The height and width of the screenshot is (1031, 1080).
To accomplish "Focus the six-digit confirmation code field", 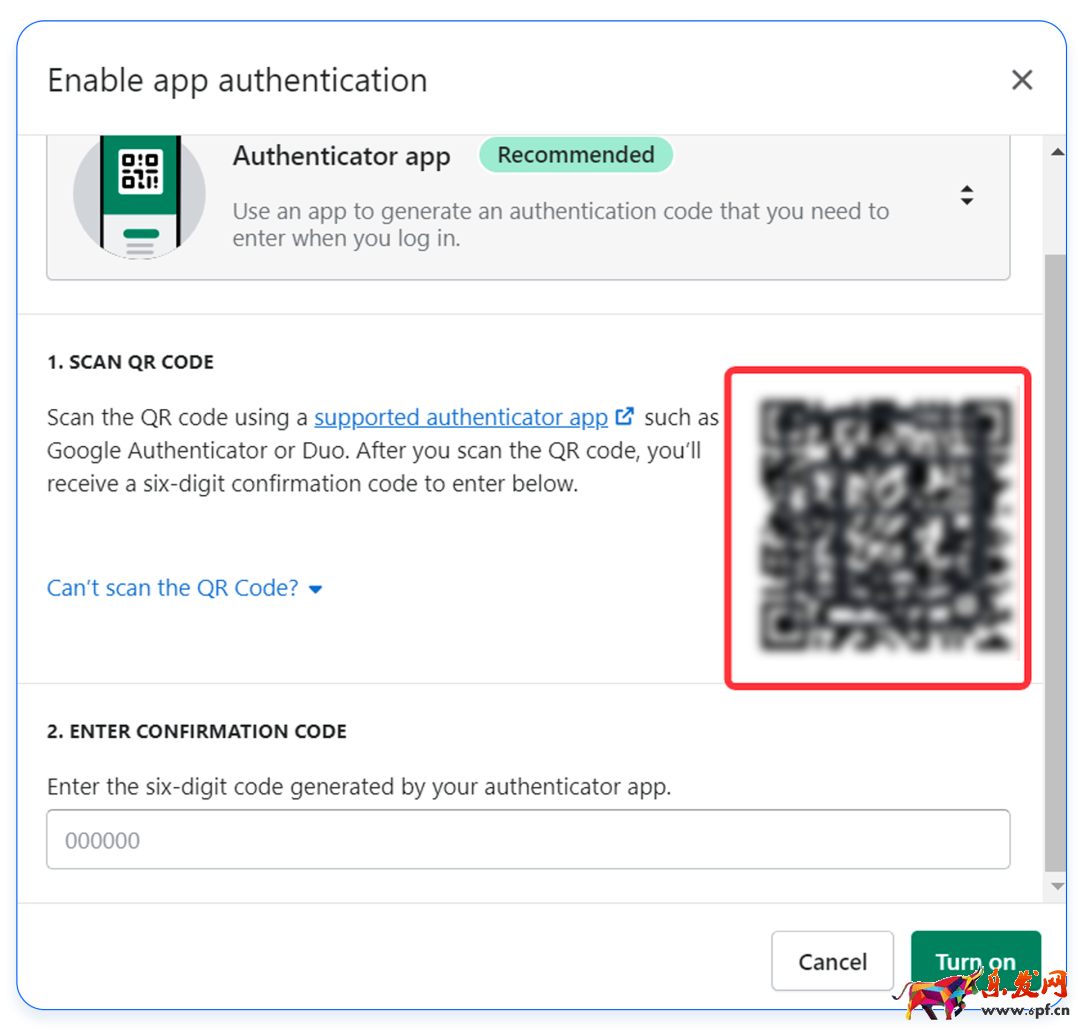I will coord(528,840).
